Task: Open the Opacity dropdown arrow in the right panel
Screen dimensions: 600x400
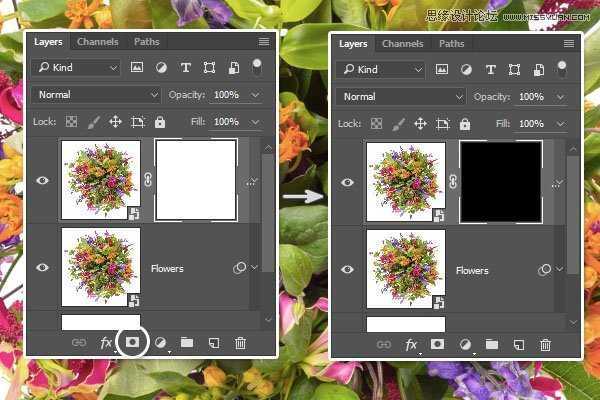Action: click(560, 97)
